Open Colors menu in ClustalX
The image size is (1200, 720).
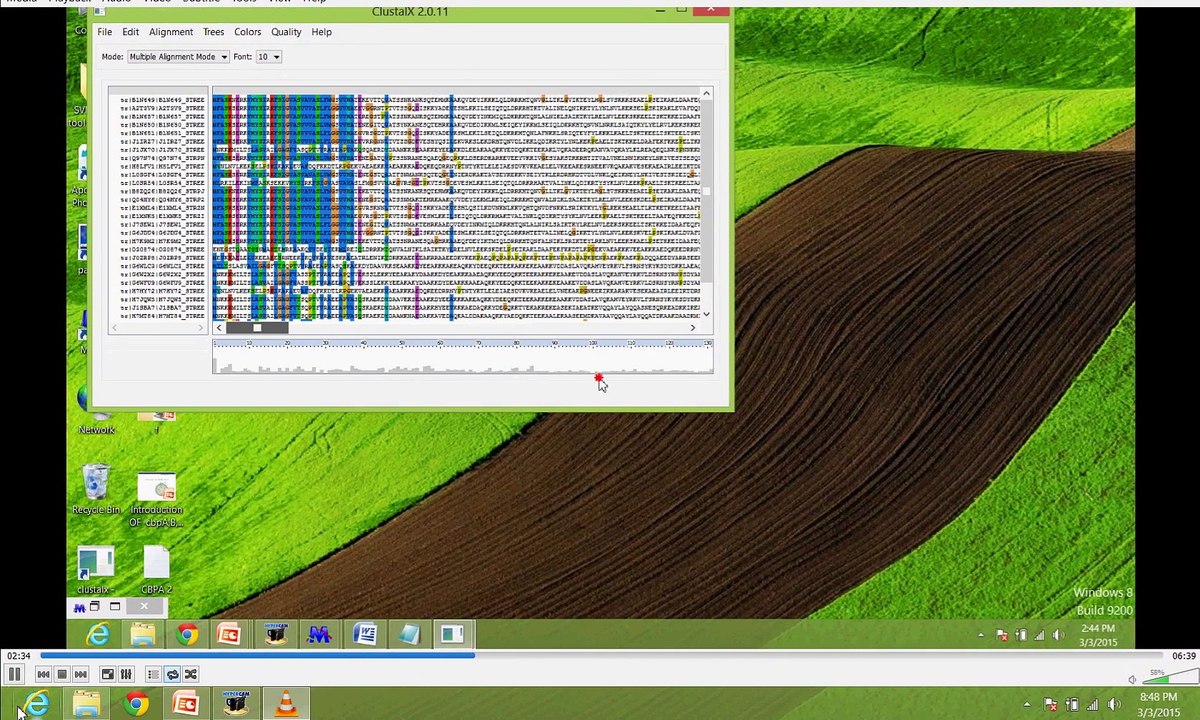point(248,32)
